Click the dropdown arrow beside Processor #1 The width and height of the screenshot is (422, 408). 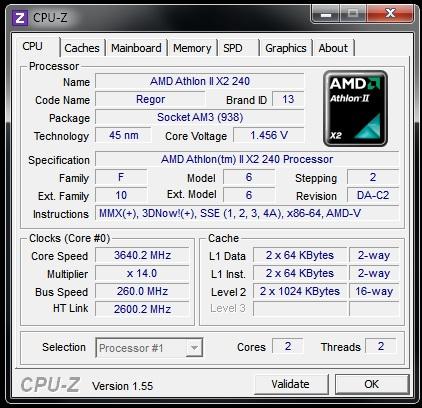(x=194, y=348)
